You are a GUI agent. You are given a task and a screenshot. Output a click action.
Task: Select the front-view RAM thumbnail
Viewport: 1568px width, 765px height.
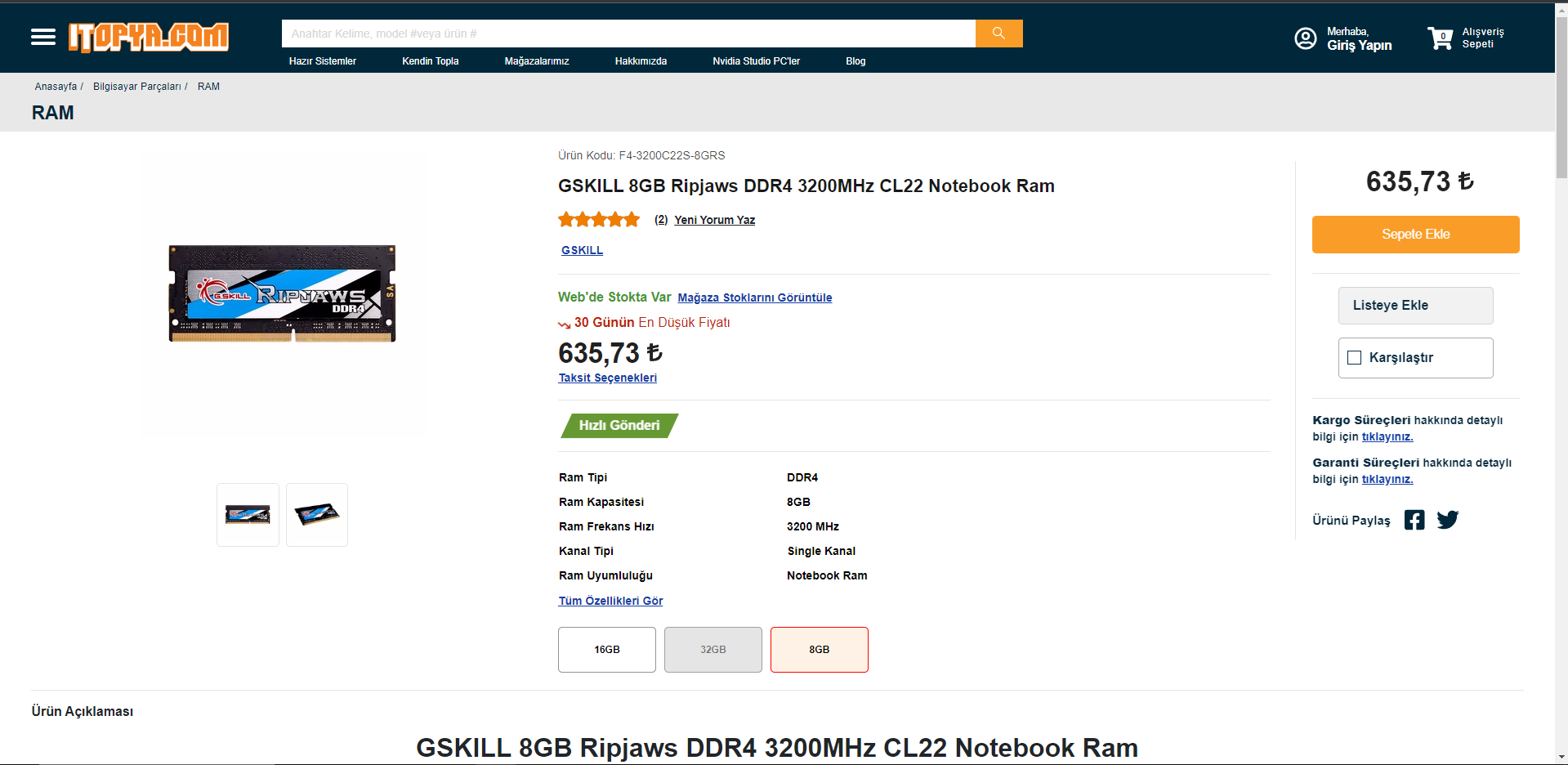pyautogui.click(x=248, y=515)
